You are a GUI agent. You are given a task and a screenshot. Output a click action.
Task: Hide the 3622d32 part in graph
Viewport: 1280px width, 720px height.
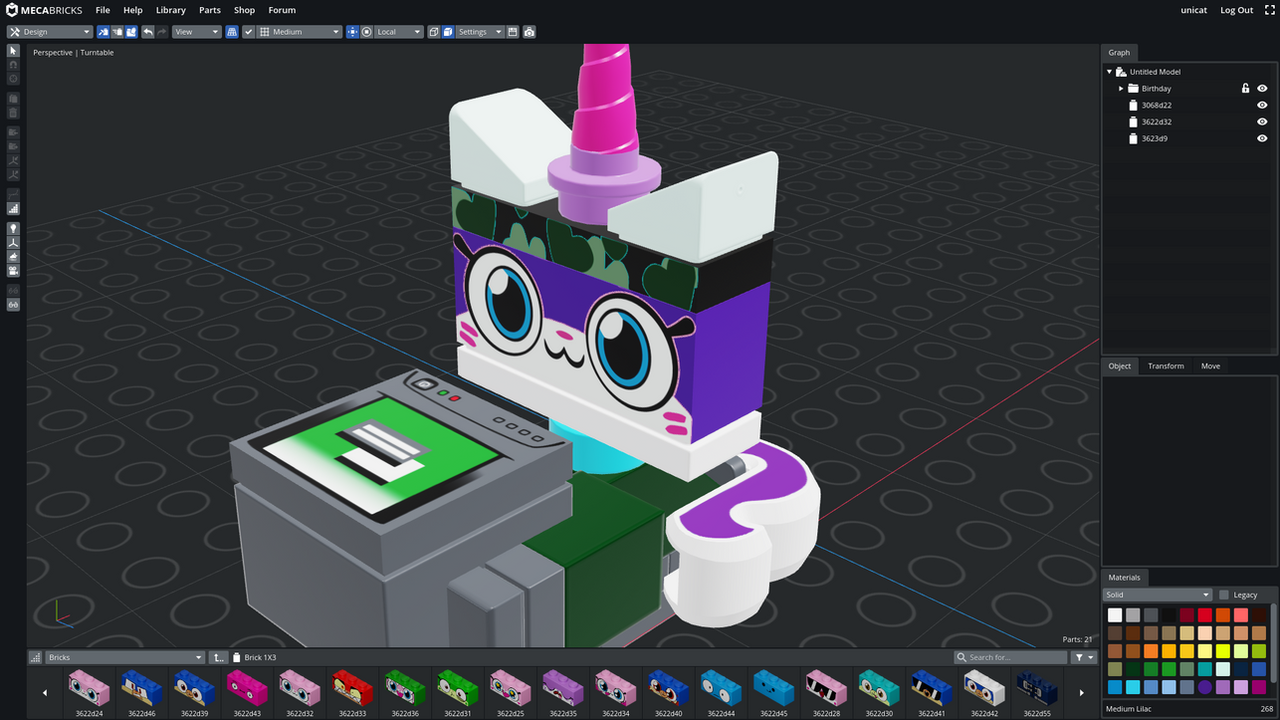coord(1262,122)
